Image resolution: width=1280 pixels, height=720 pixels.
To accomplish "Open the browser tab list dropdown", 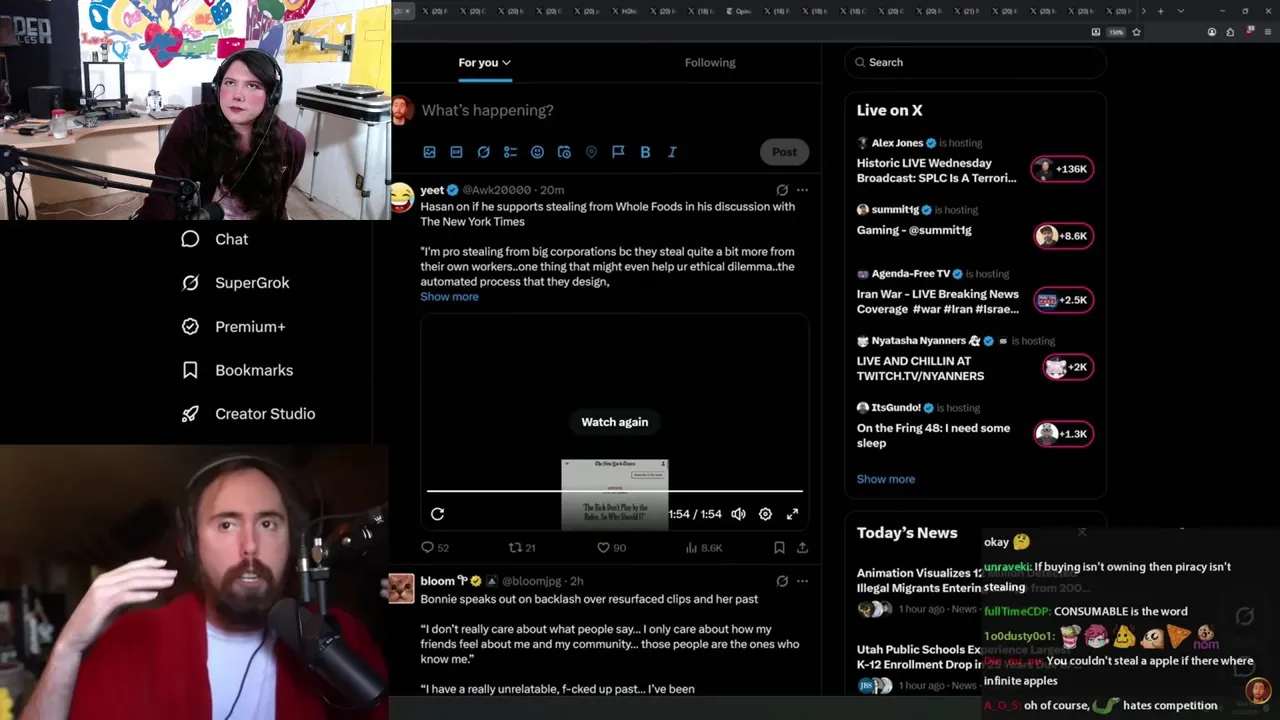I will pyautogui.click(x=1181, y=11).
